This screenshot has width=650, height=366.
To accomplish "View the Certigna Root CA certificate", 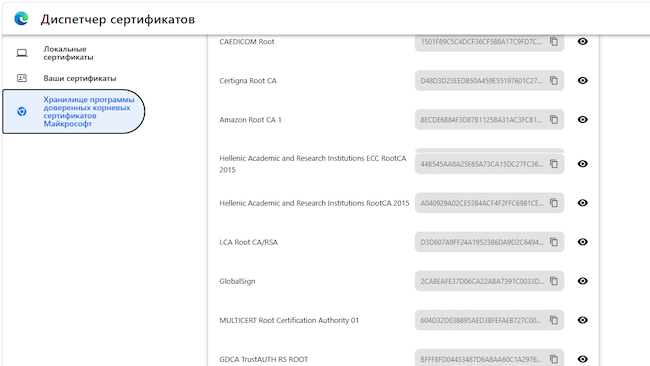I will (582, 80).
